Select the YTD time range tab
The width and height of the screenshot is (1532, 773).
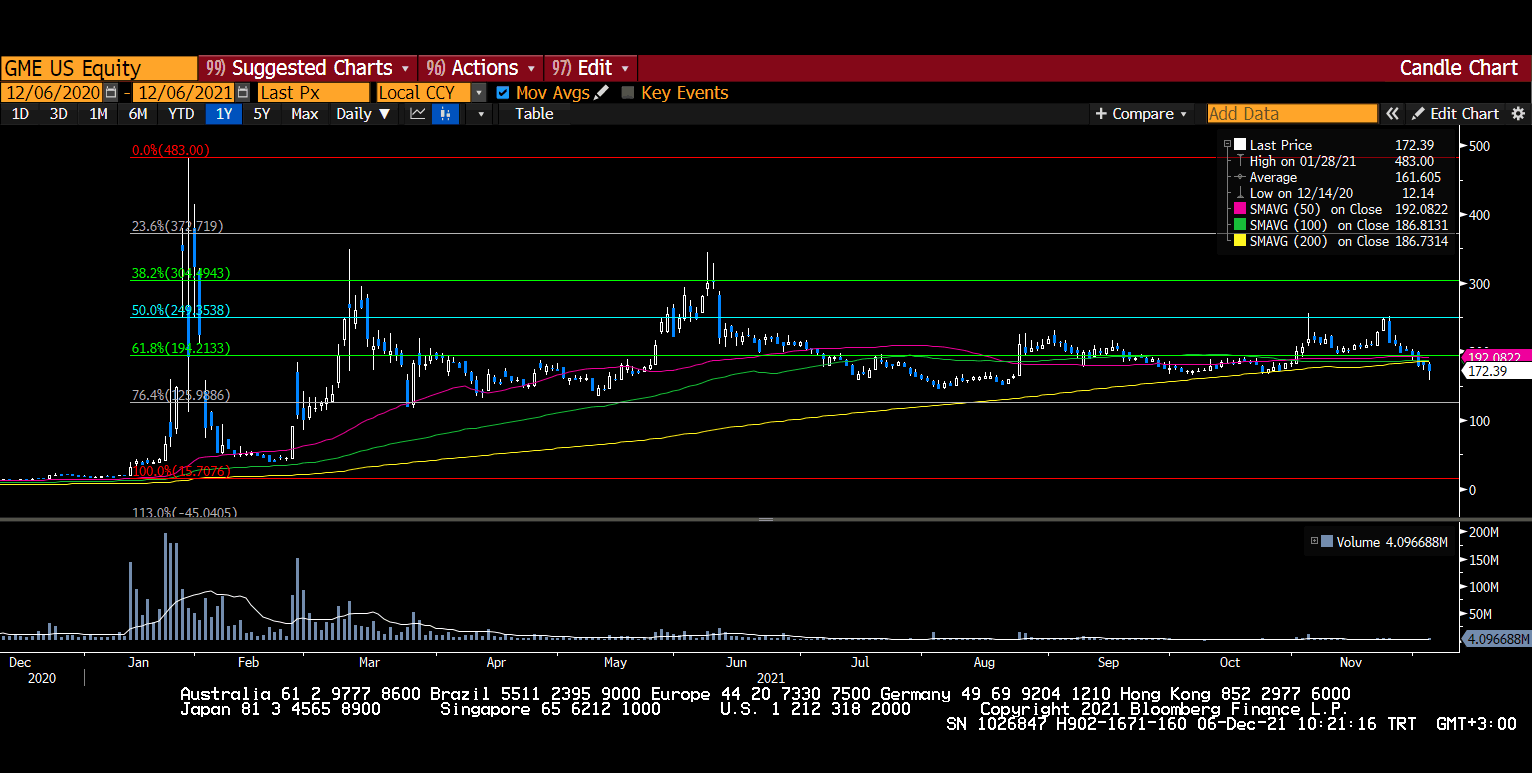181,114
